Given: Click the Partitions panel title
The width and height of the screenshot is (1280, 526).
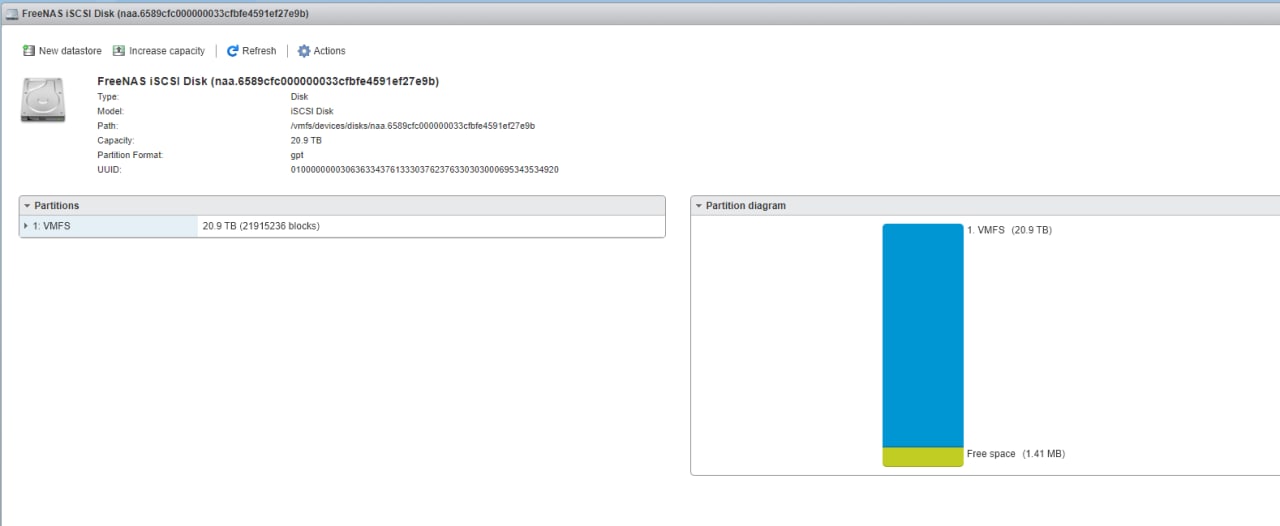Looking at the screenshot, I should [x=56, y=206].
